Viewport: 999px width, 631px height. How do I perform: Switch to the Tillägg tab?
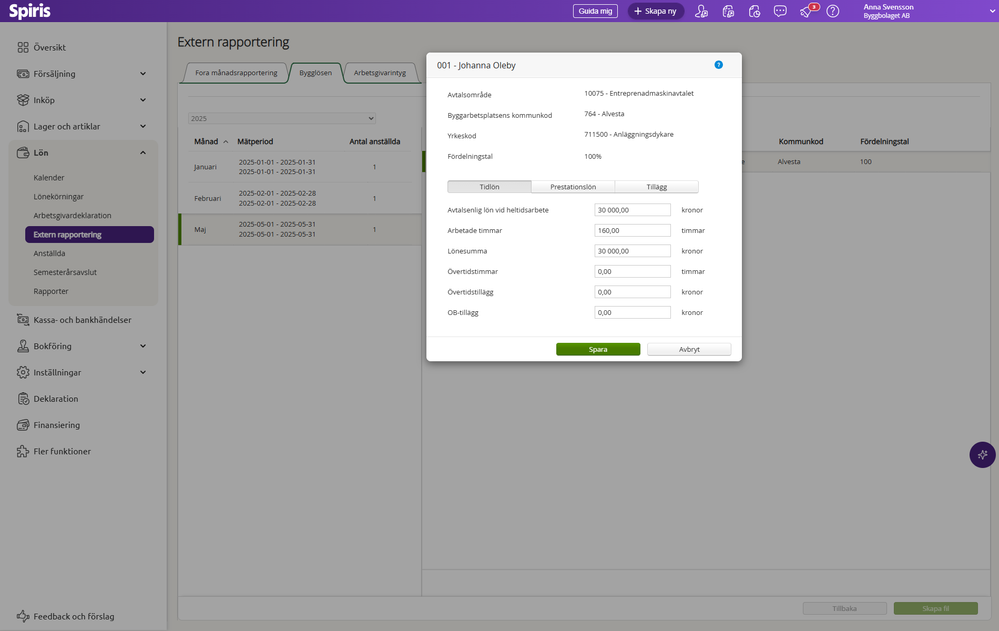point(656,187)
